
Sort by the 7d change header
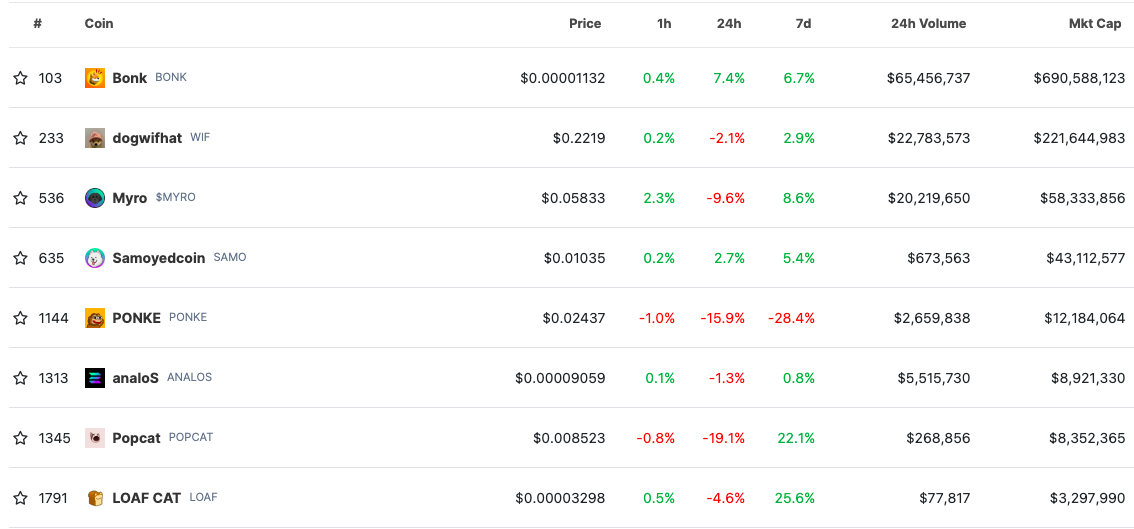tap(803, 23)
